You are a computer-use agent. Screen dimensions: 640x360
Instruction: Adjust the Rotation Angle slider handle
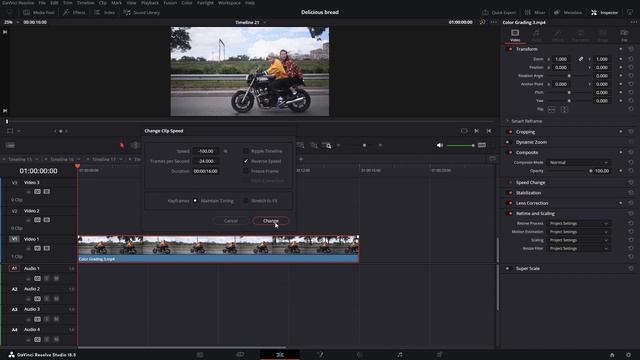pos(569,76)
